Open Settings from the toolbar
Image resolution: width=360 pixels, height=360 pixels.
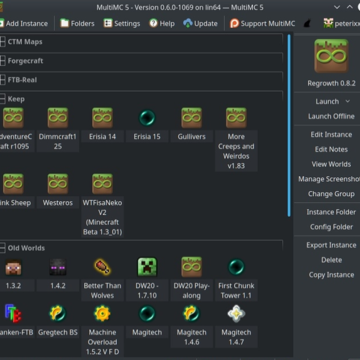click(x=122, y=24)
